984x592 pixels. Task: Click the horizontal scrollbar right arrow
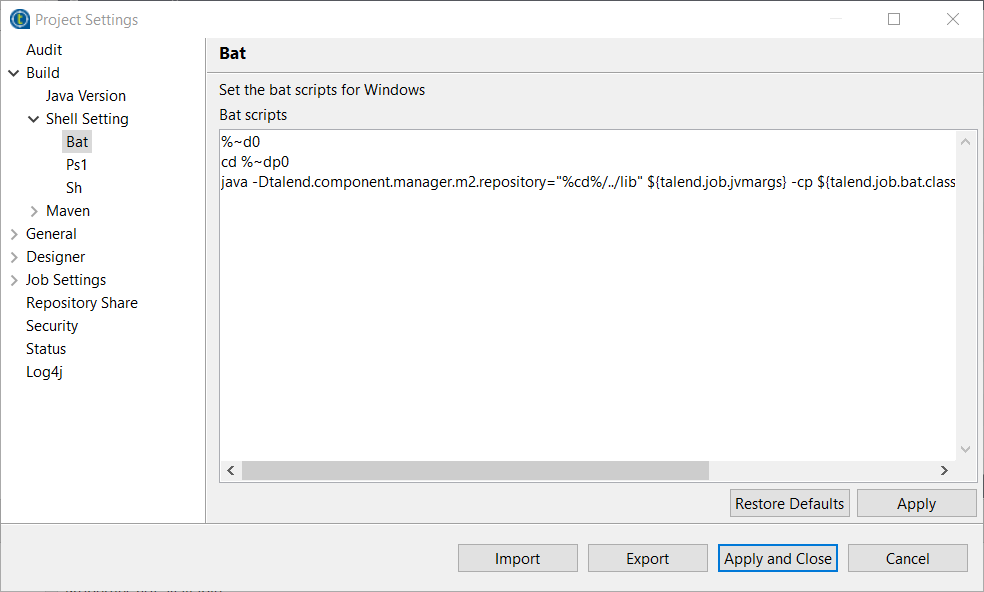tap(943, 470)
